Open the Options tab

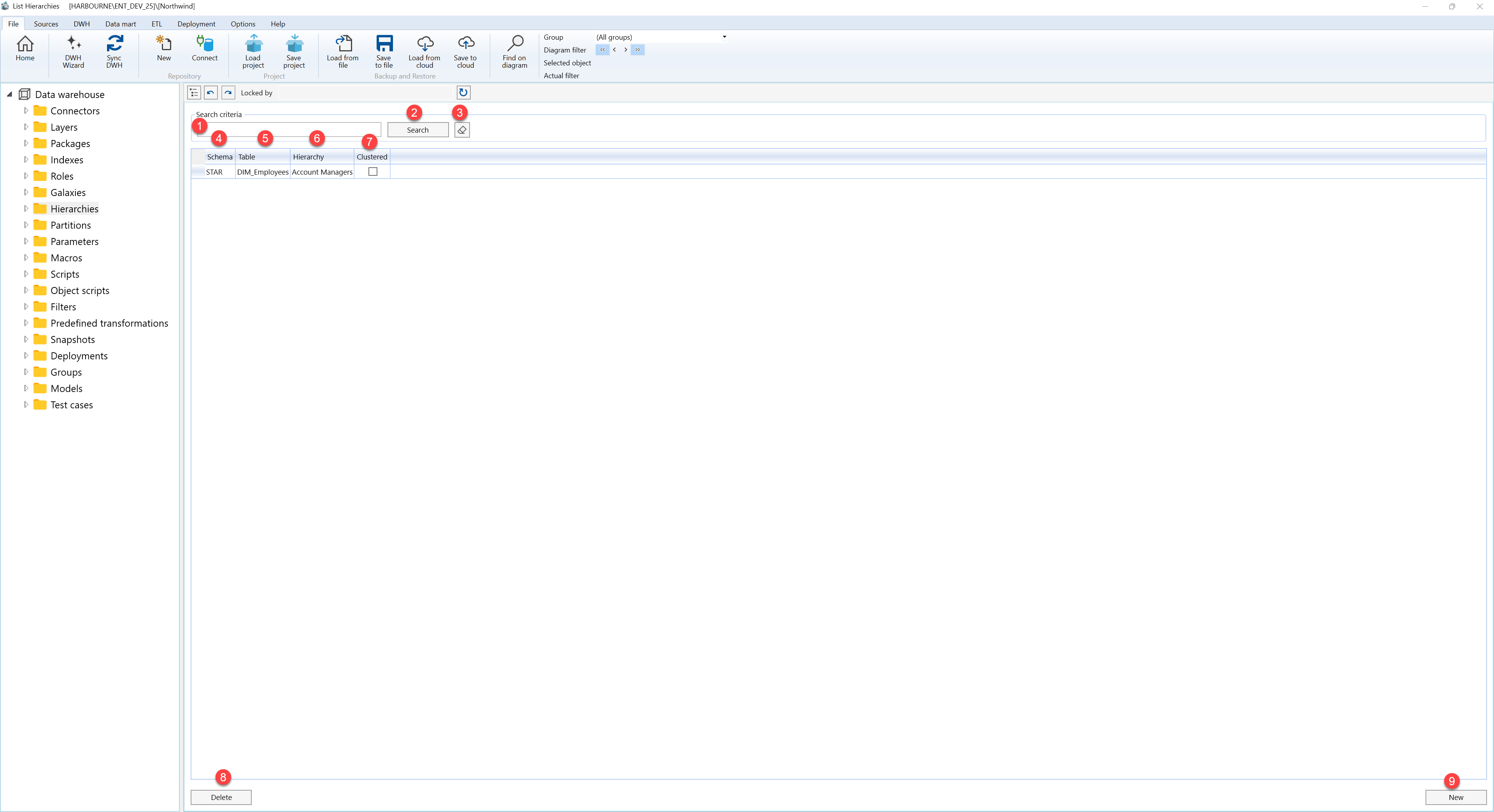(243, 24)
